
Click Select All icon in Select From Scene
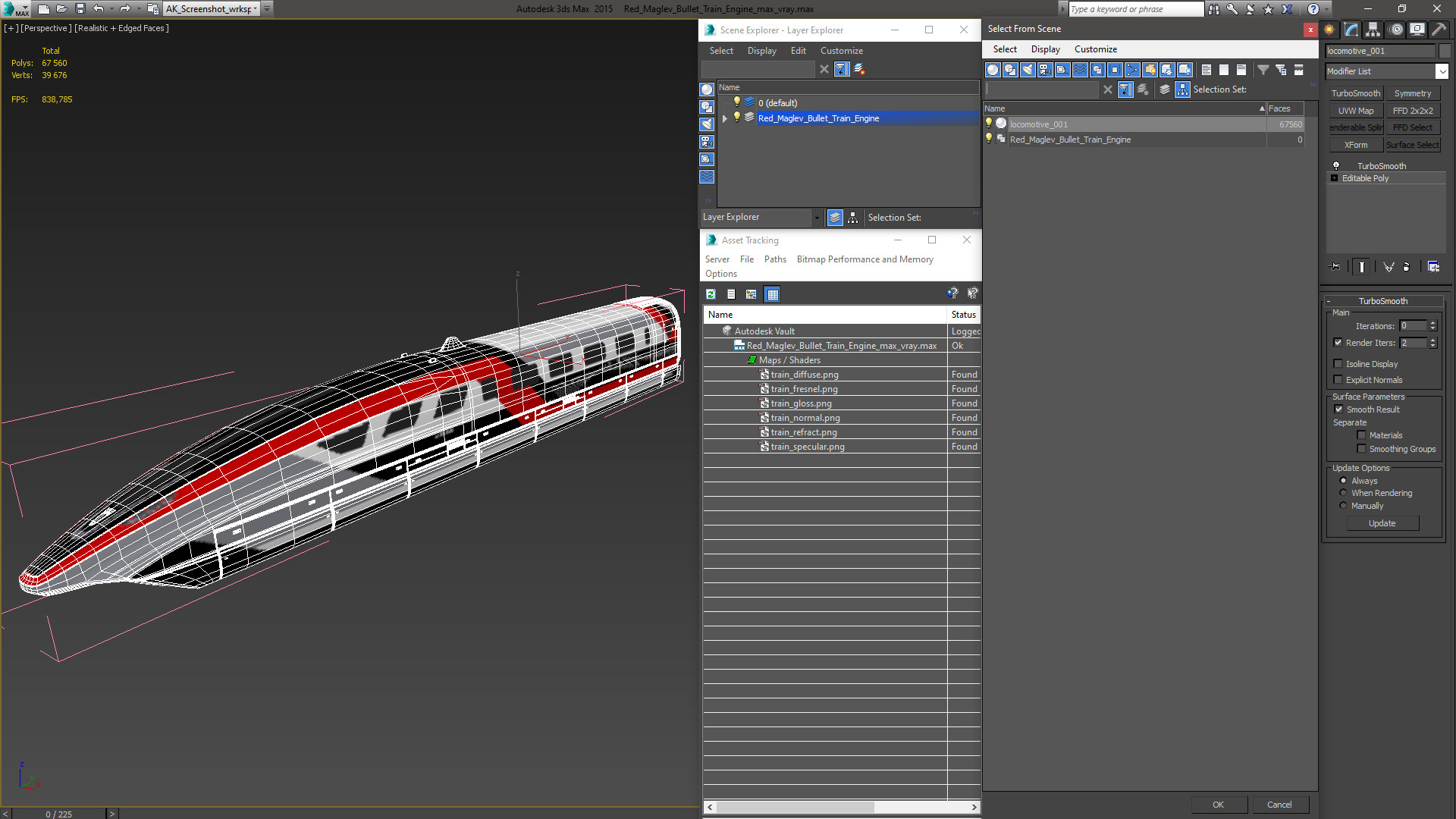1207,70
